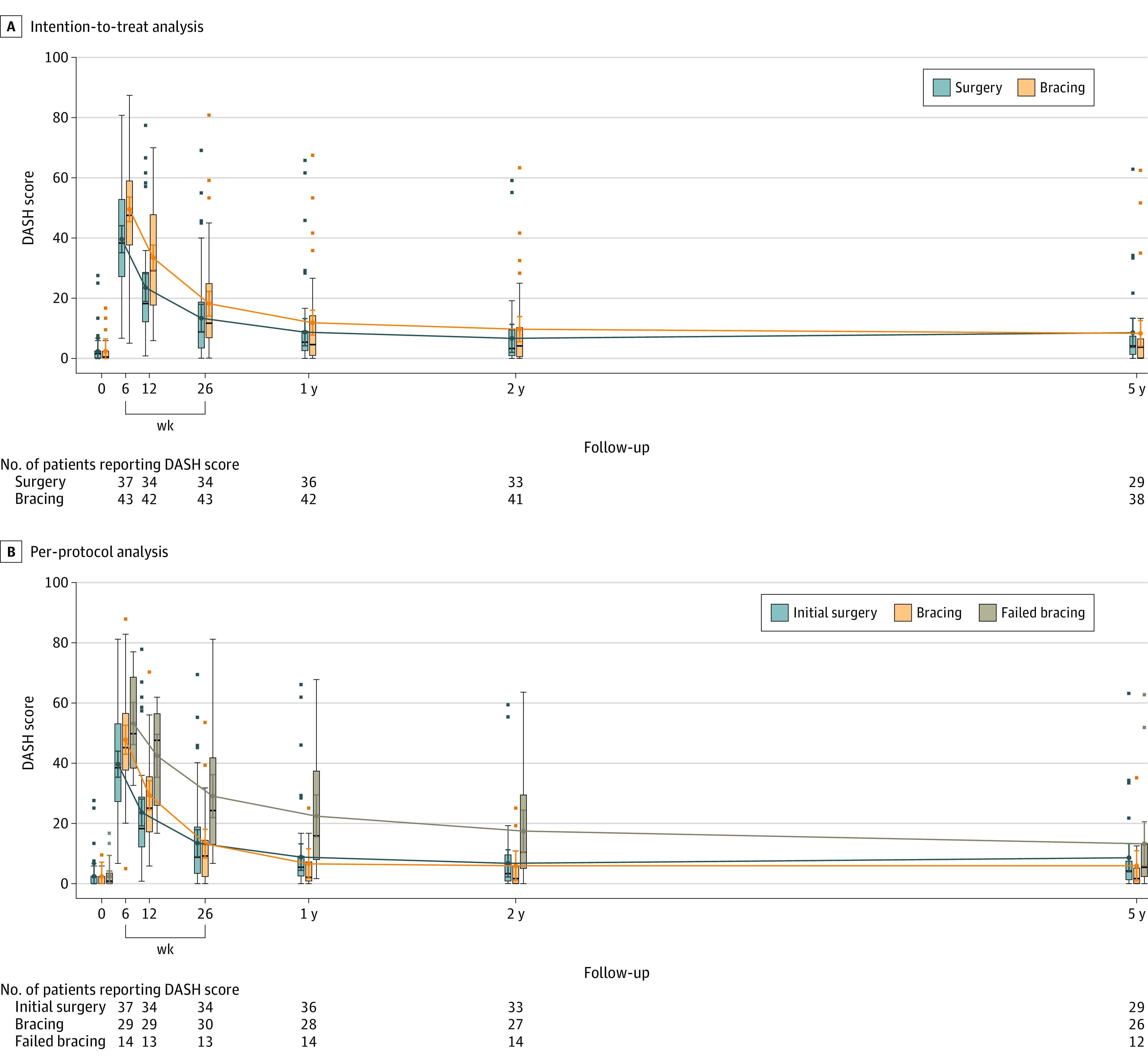This screenshot has height=1062, width=1148.
Task: Click Bracing count '26' at 5 y in panel B
Action: (1136, 1025)
